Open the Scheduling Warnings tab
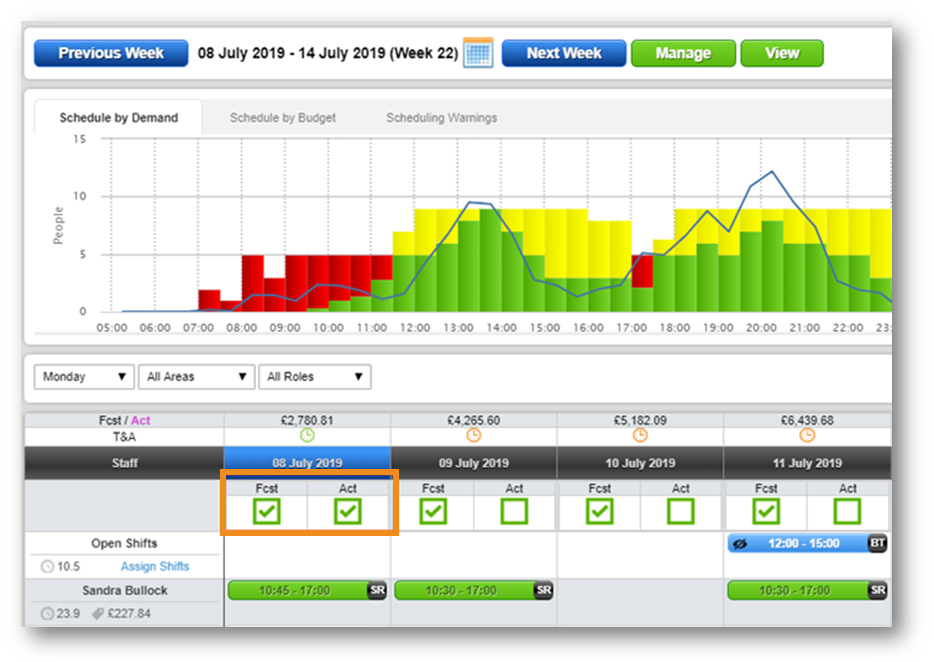Screen dimensions: 934x662 coord(441,118)
